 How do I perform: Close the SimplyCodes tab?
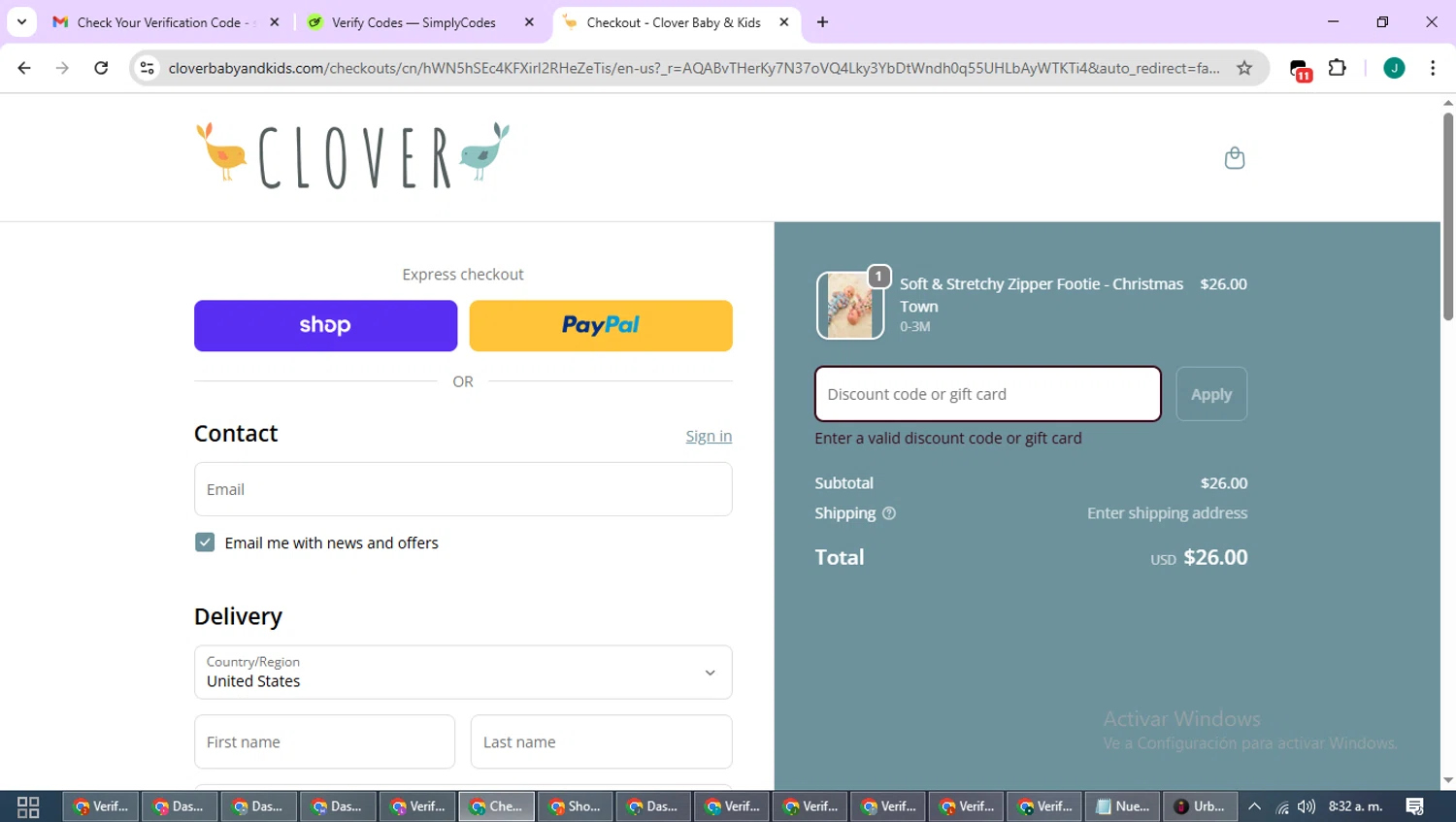click(x=529, y=21)
